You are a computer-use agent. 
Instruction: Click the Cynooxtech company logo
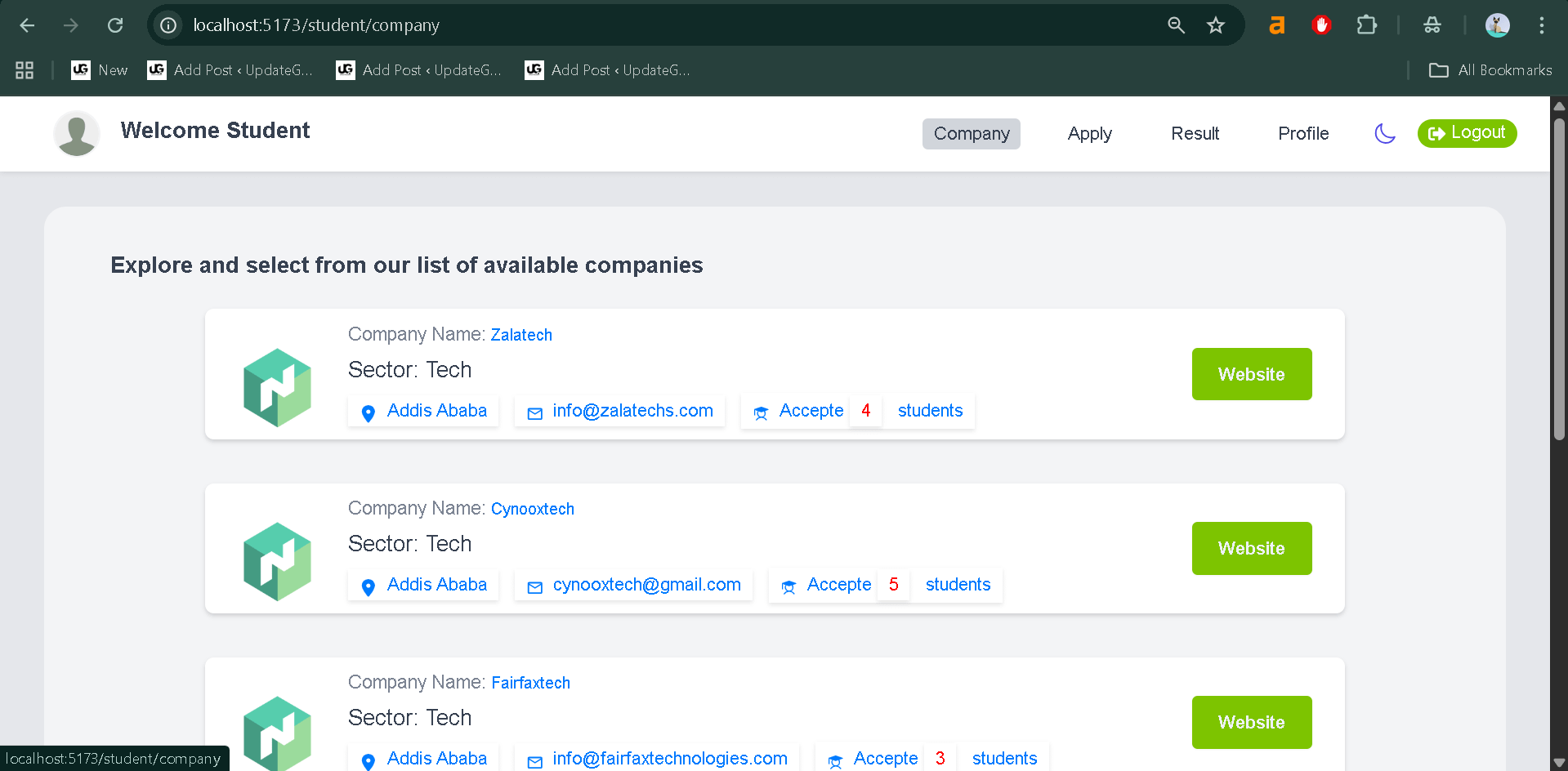(276, 561)
